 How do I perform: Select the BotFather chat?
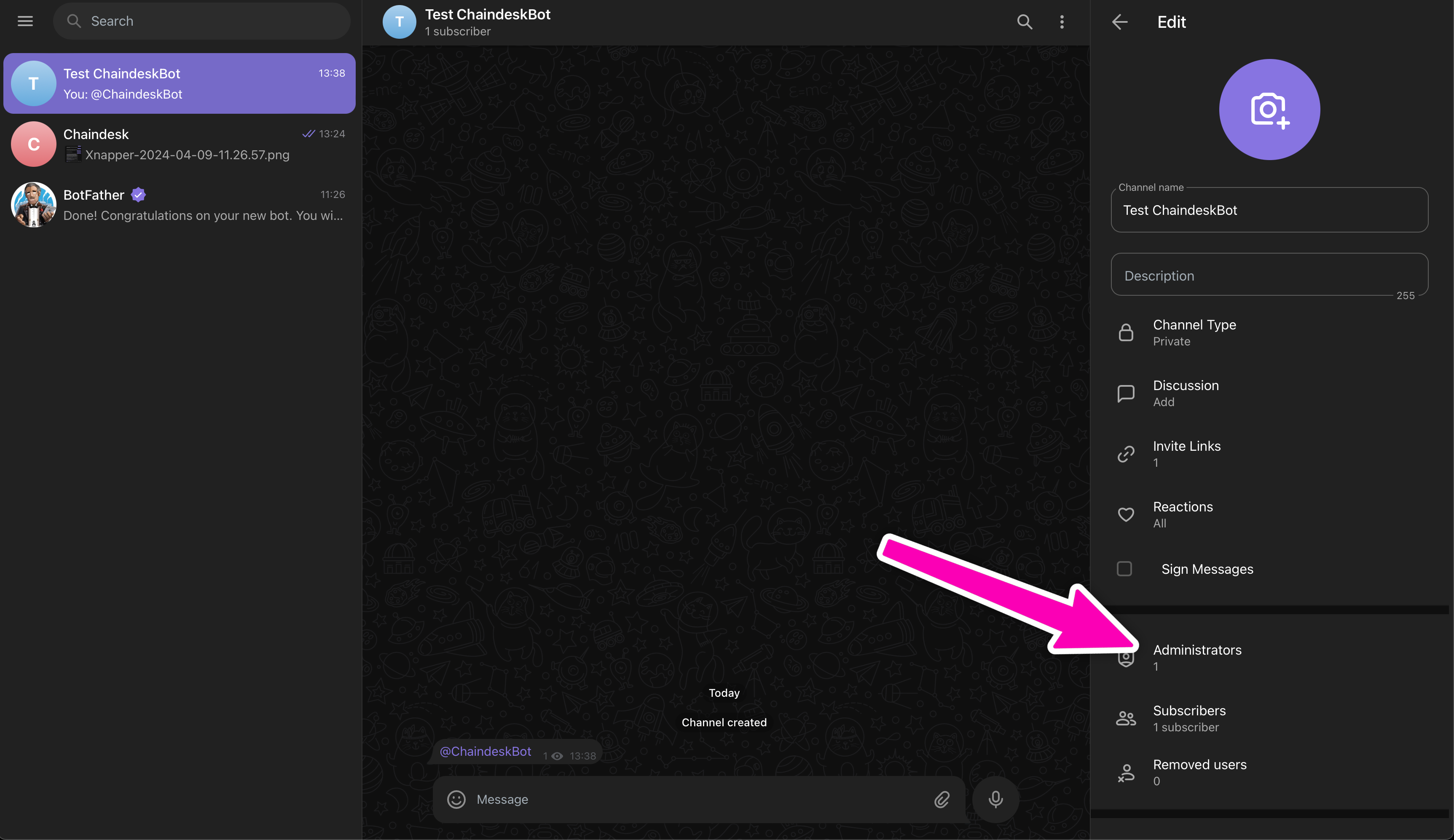179,205
